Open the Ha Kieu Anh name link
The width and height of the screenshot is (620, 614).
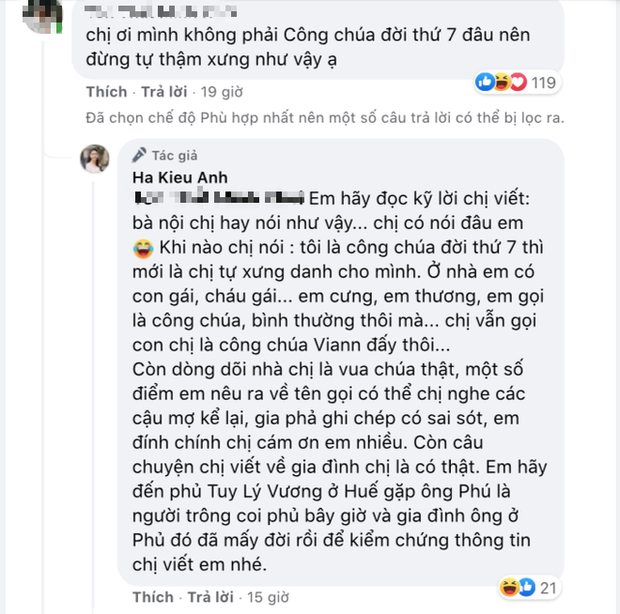coord(172,176)
